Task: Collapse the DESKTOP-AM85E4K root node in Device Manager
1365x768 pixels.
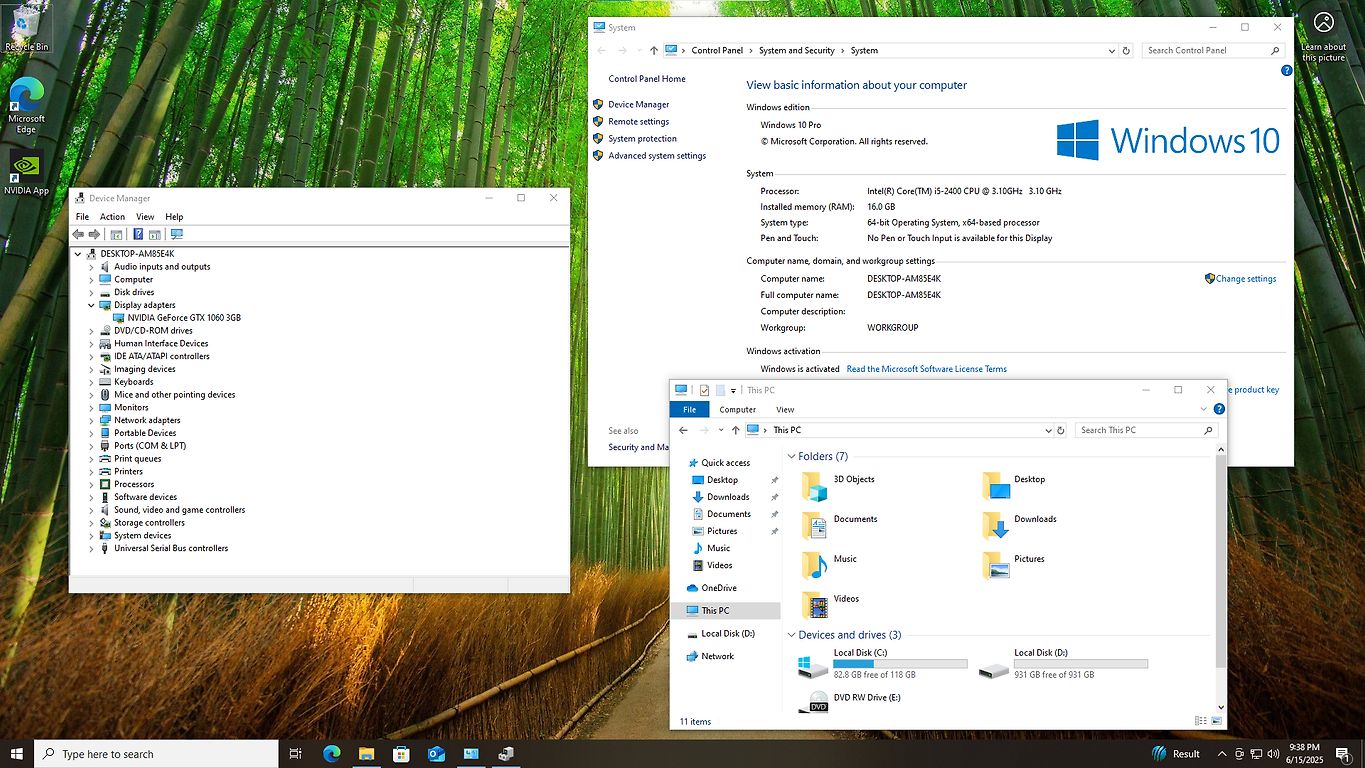Action: (78, 254)
